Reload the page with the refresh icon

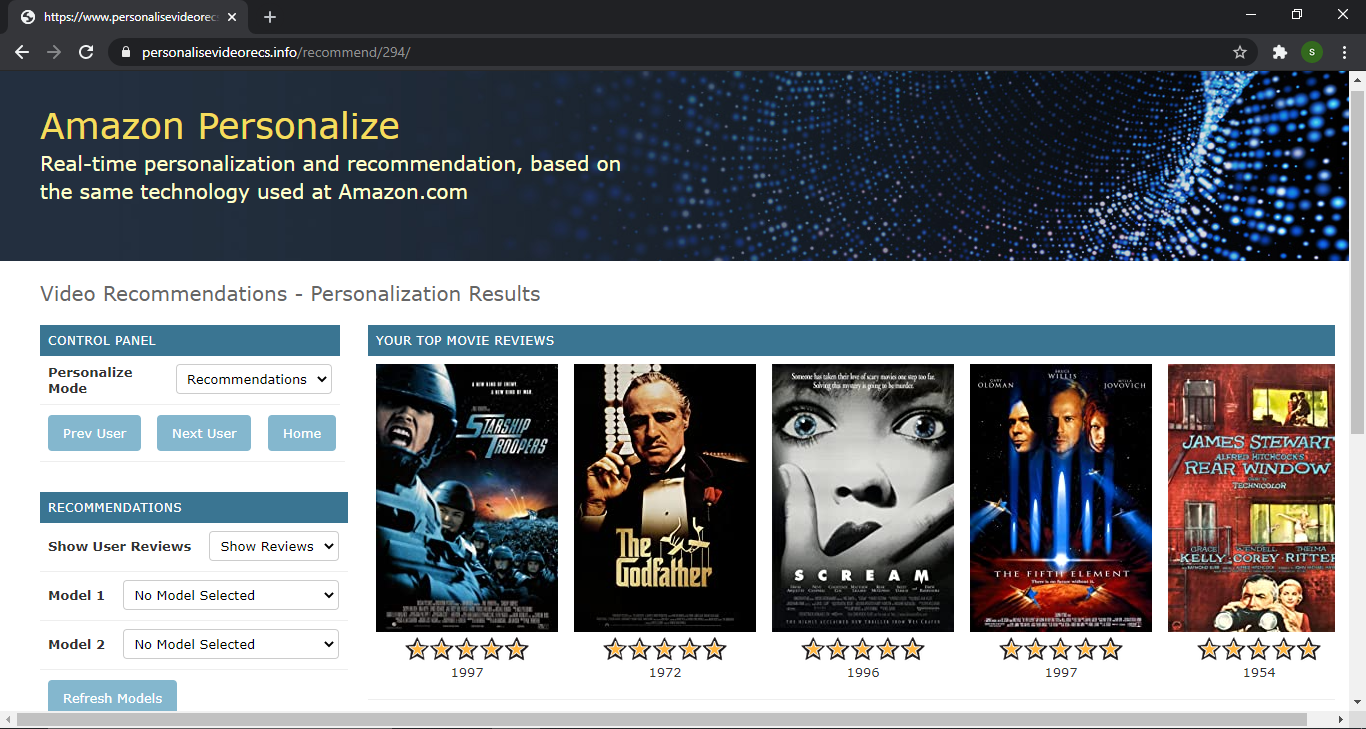(86, 52)
